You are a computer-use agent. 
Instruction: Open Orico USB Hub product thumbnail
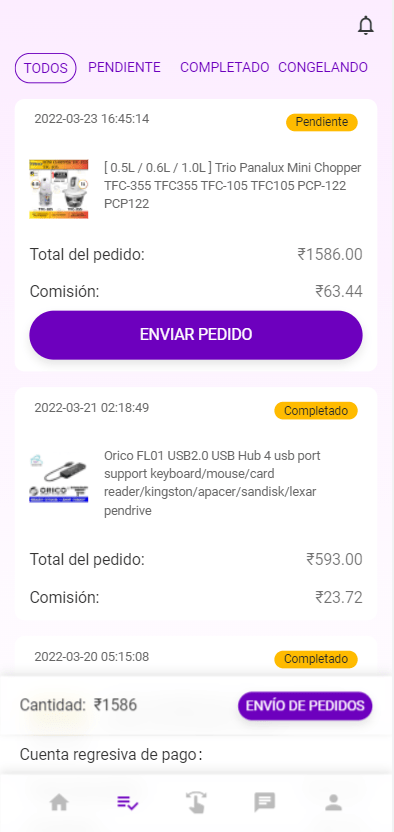point(59,479)
